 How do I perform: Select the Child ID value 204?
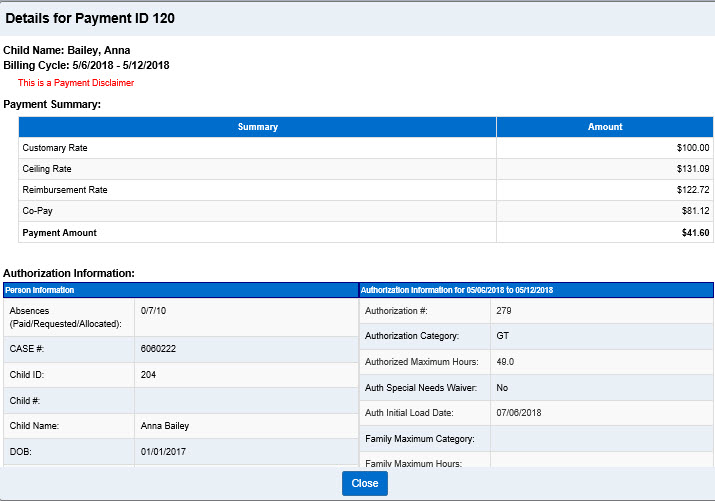148,374
